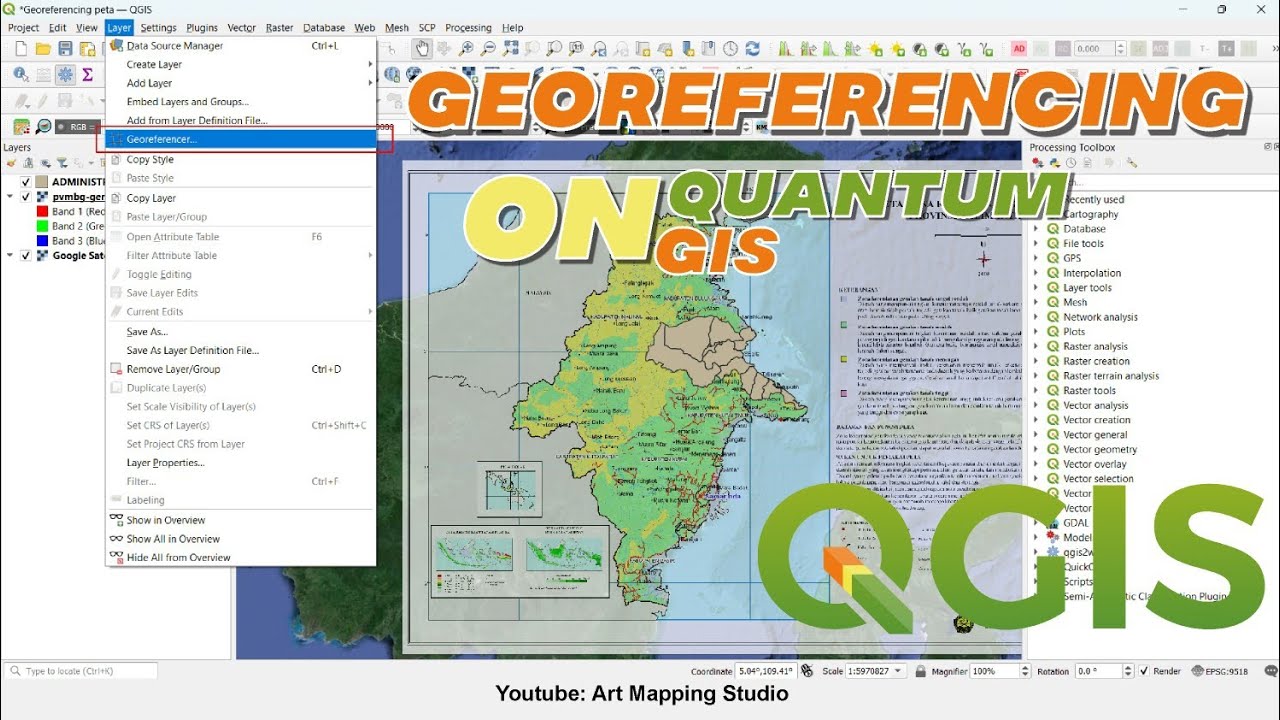The image size is (1280, 720).
Task: Click the Band 2 green color swatch
Action: (x=42, y=226)
